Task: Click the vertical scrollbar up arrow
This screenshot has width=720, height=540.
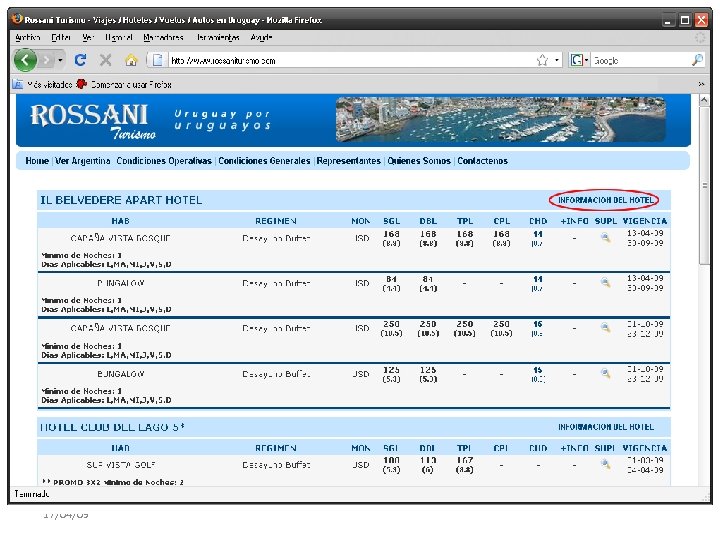Action: [703, 100]
